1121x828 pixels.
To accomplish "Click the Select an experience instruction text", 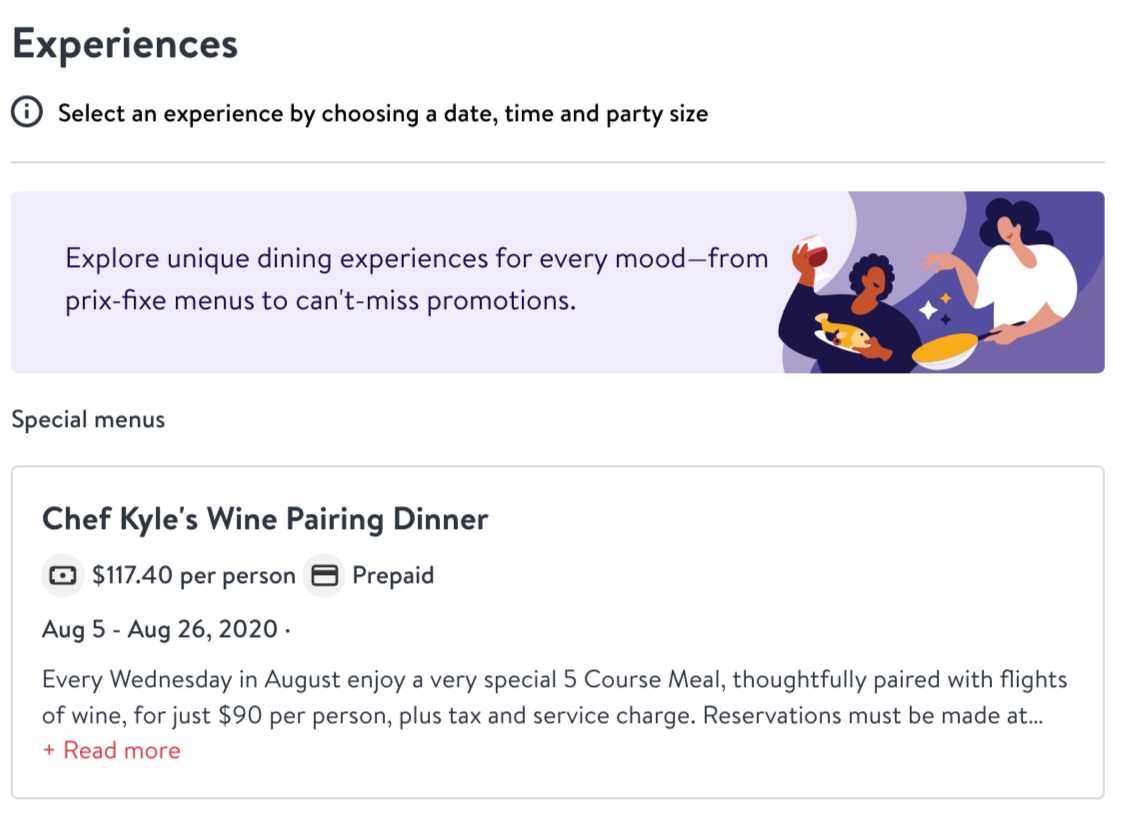I will tap(383, 114).
